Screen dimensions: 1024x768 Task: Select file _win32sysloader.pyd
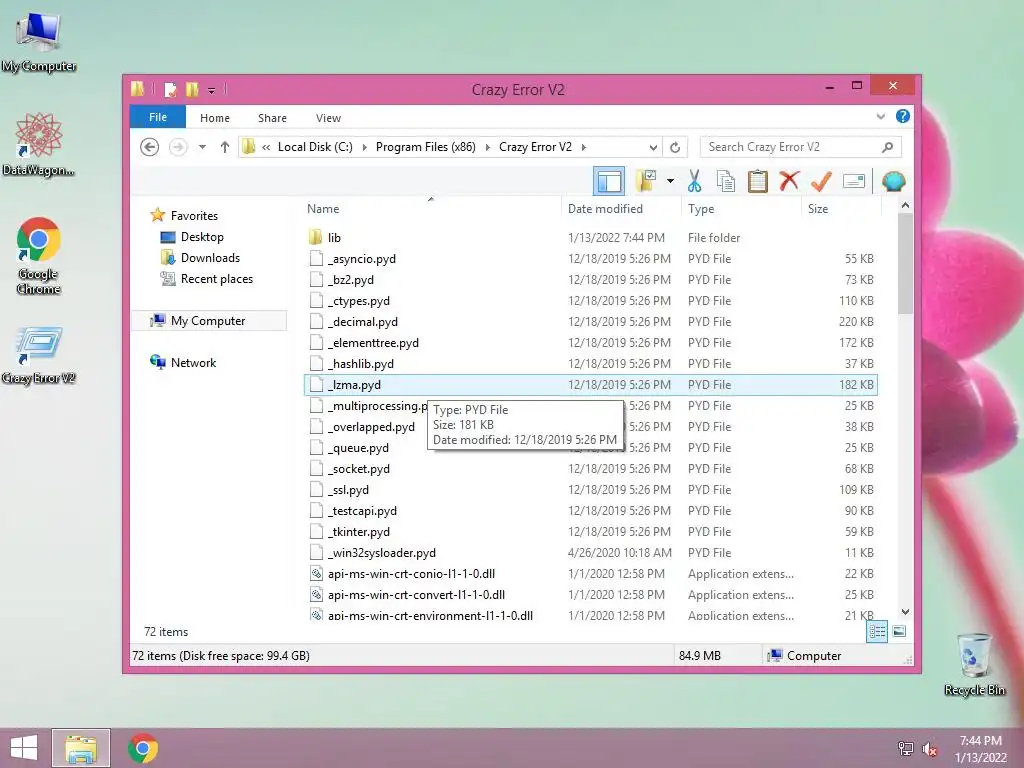click(x=590, y=552)
